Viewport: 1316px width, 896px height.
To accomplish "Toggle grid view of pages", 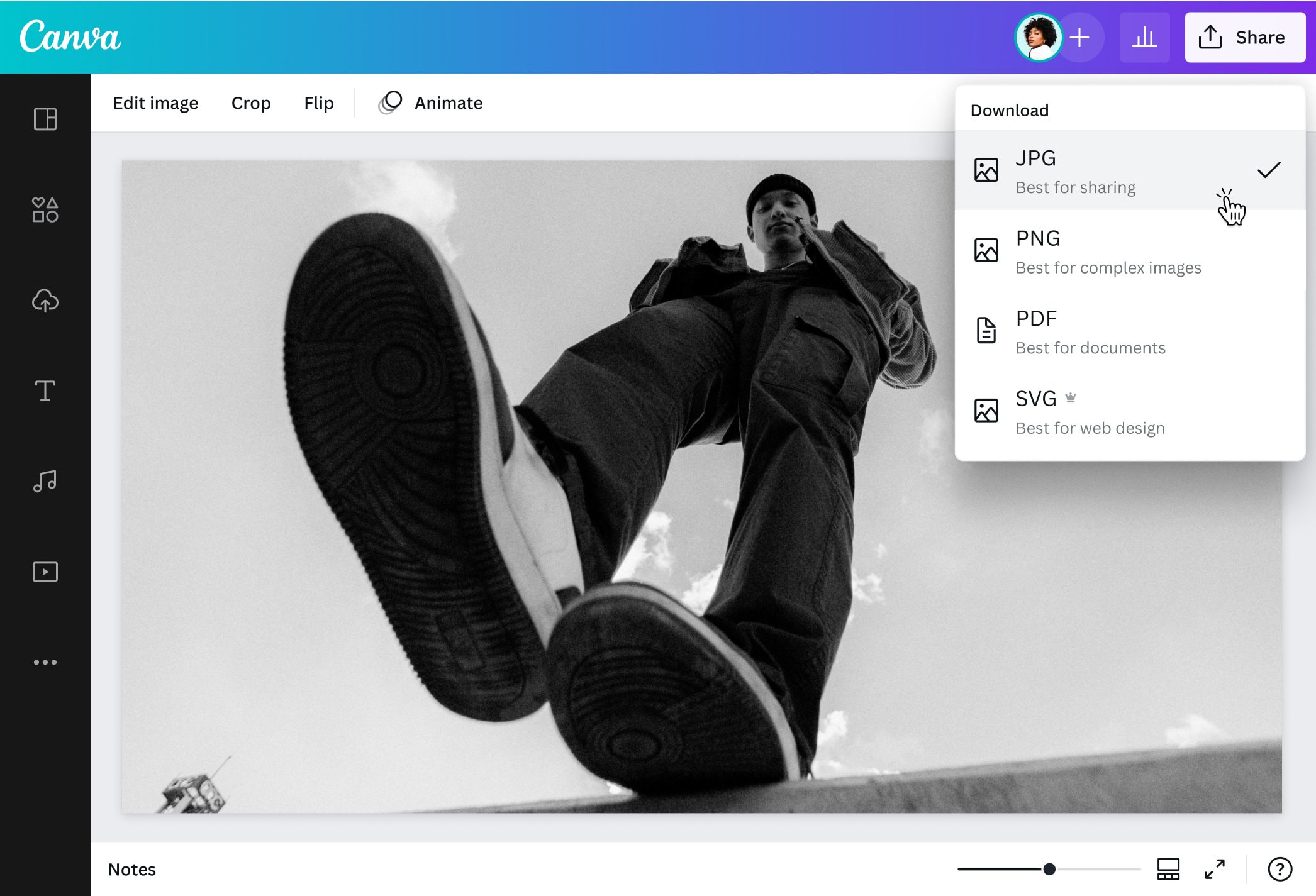I will [1168, 870].
